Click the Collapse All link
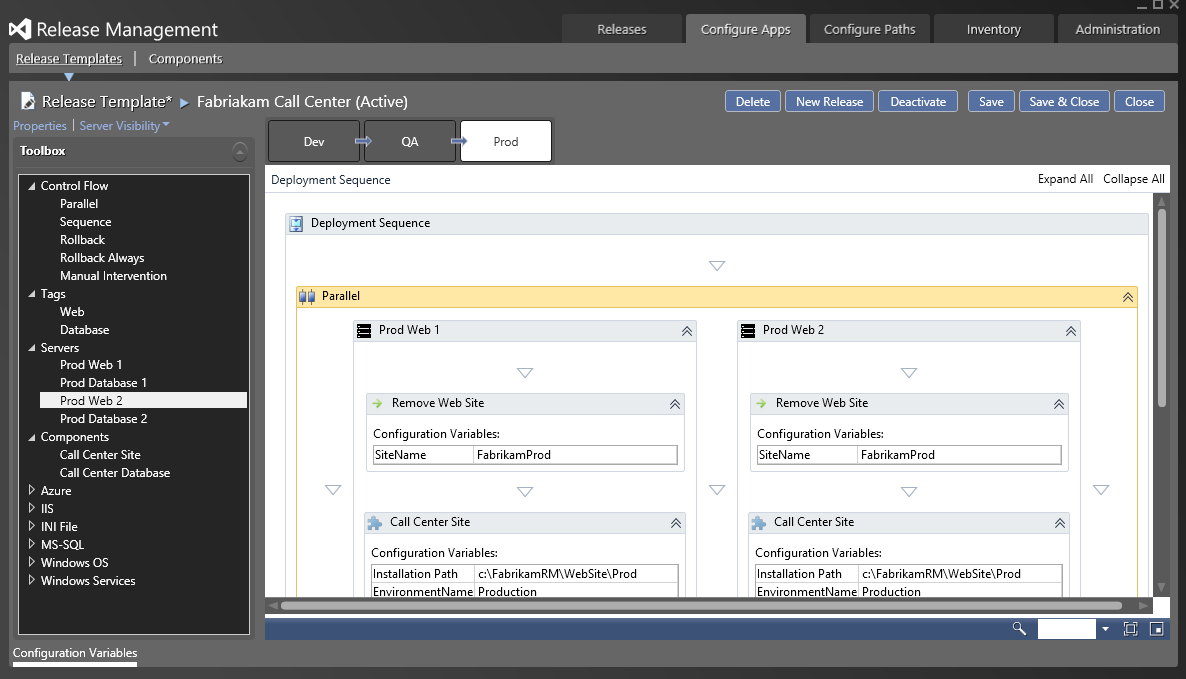The image size is (1186, 679). click(1133, 179)
